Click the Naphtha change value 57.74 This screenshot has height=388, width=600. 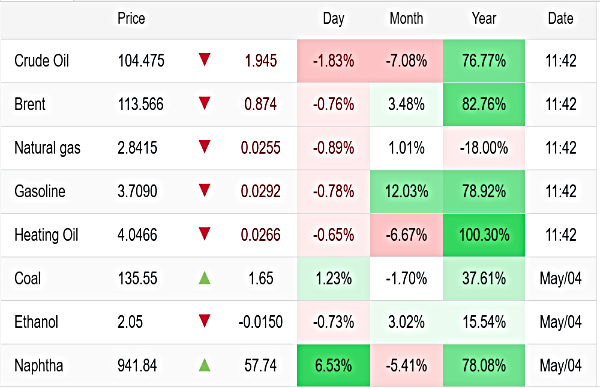pos(261,365)
